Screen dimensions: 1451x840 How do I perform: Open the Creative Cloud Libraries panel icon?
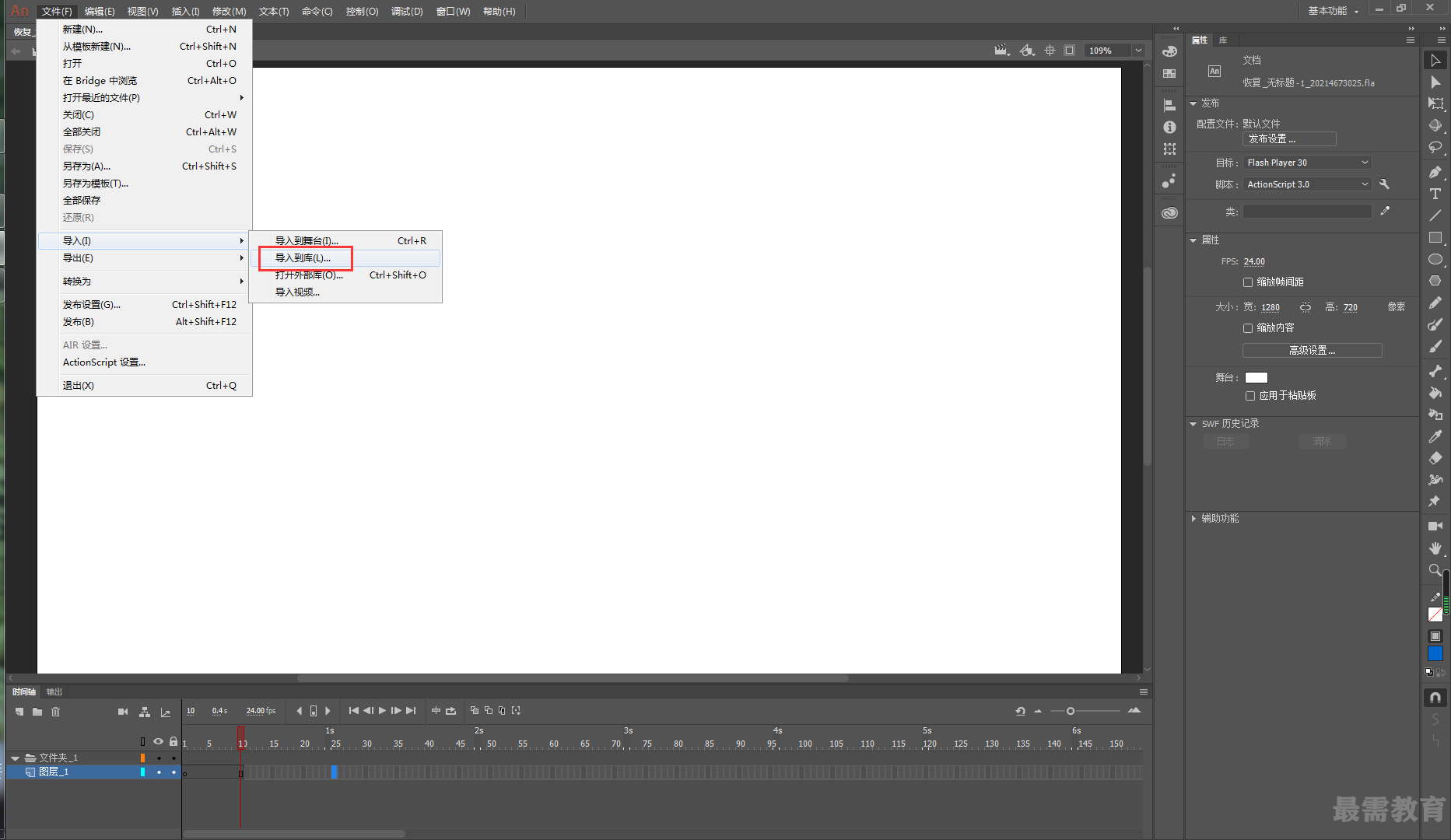click(1169, 212)
